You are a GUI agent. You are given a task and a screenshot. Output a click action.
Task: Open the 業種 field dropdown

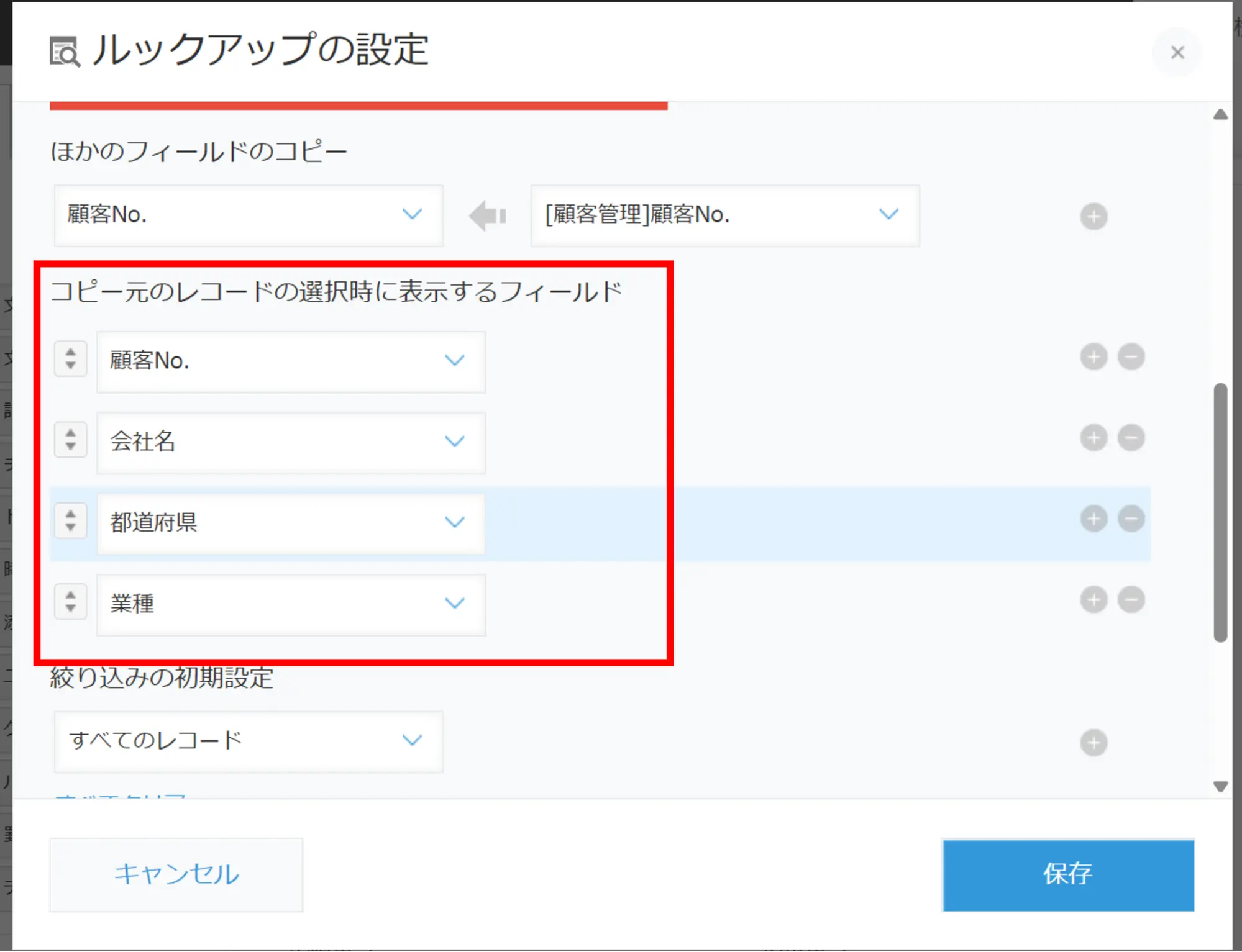291,604
